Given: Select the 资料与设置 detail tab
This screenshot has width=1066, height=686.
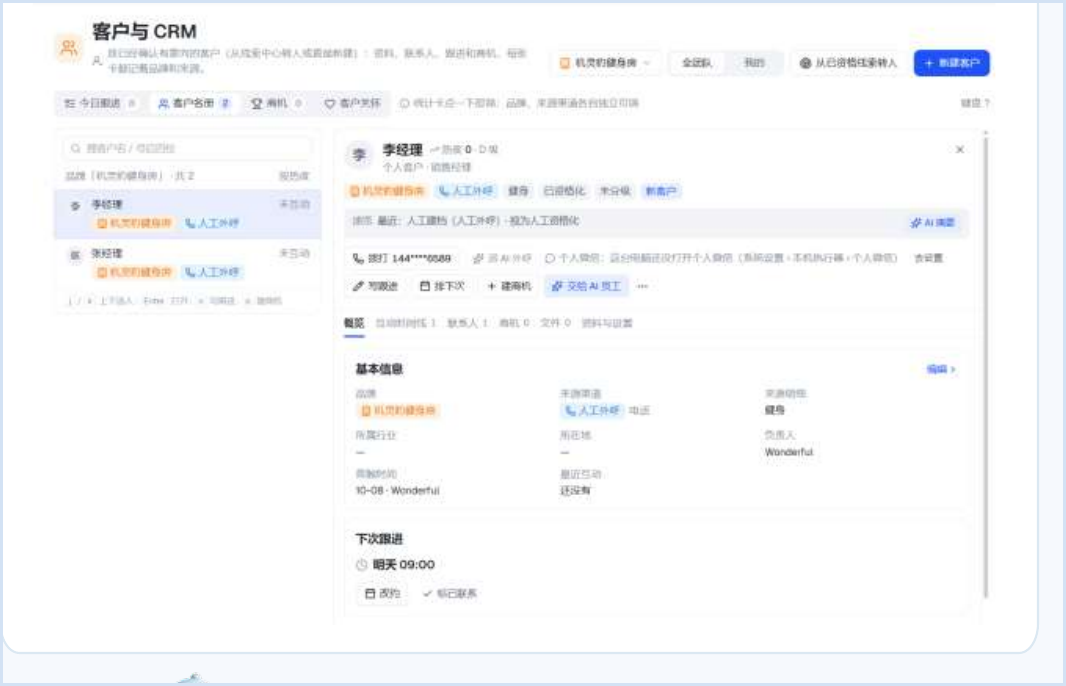Looking at the screenshot, I should [x=607, y=324].
